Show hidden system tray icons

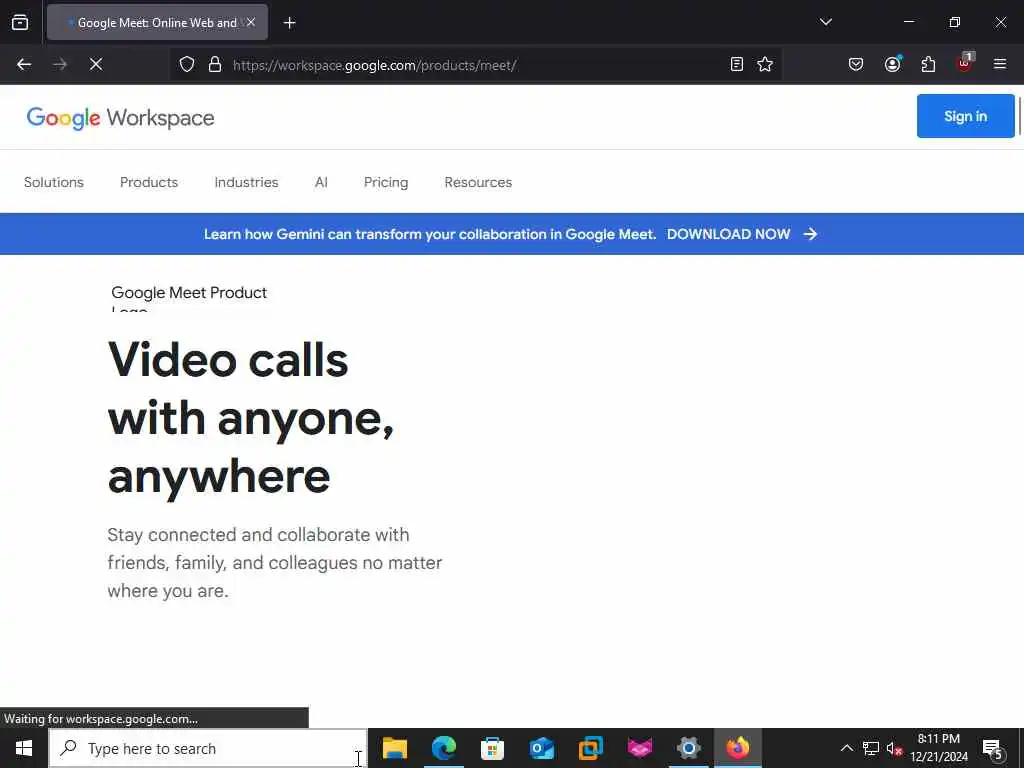point(846,748)
